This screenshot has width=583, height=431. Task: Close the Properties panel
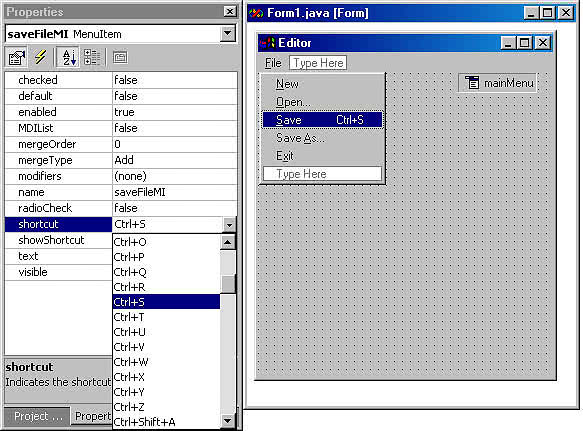230,12
